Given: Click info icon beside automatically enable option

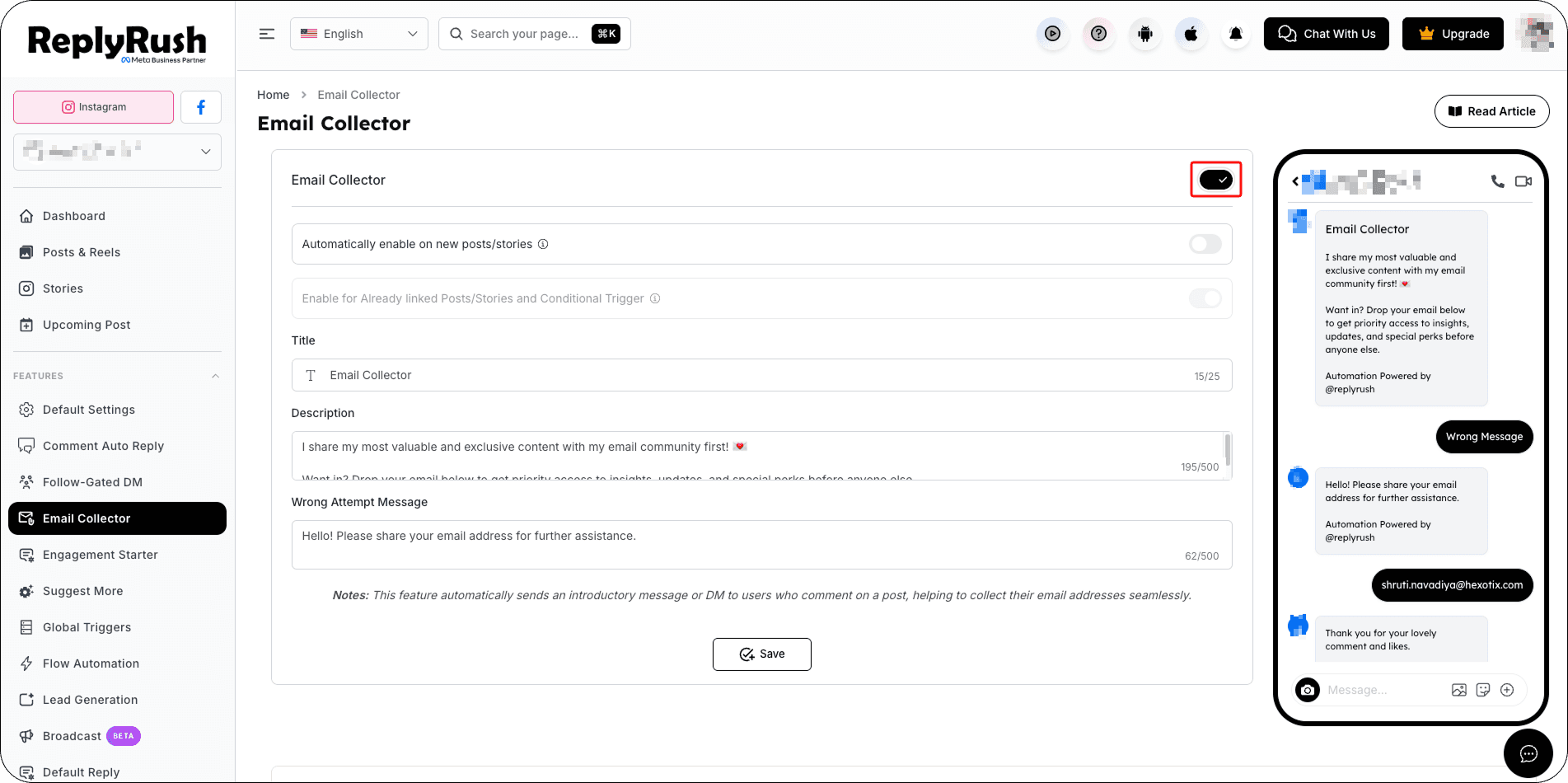Looking at the screenshot, I should (543, 244).
